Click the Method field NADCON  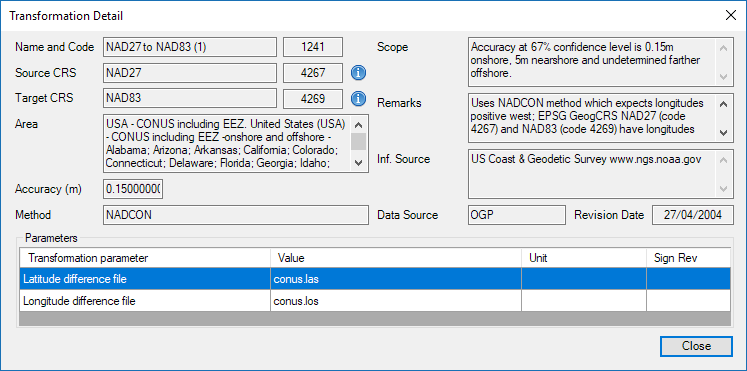coord(236,215)
